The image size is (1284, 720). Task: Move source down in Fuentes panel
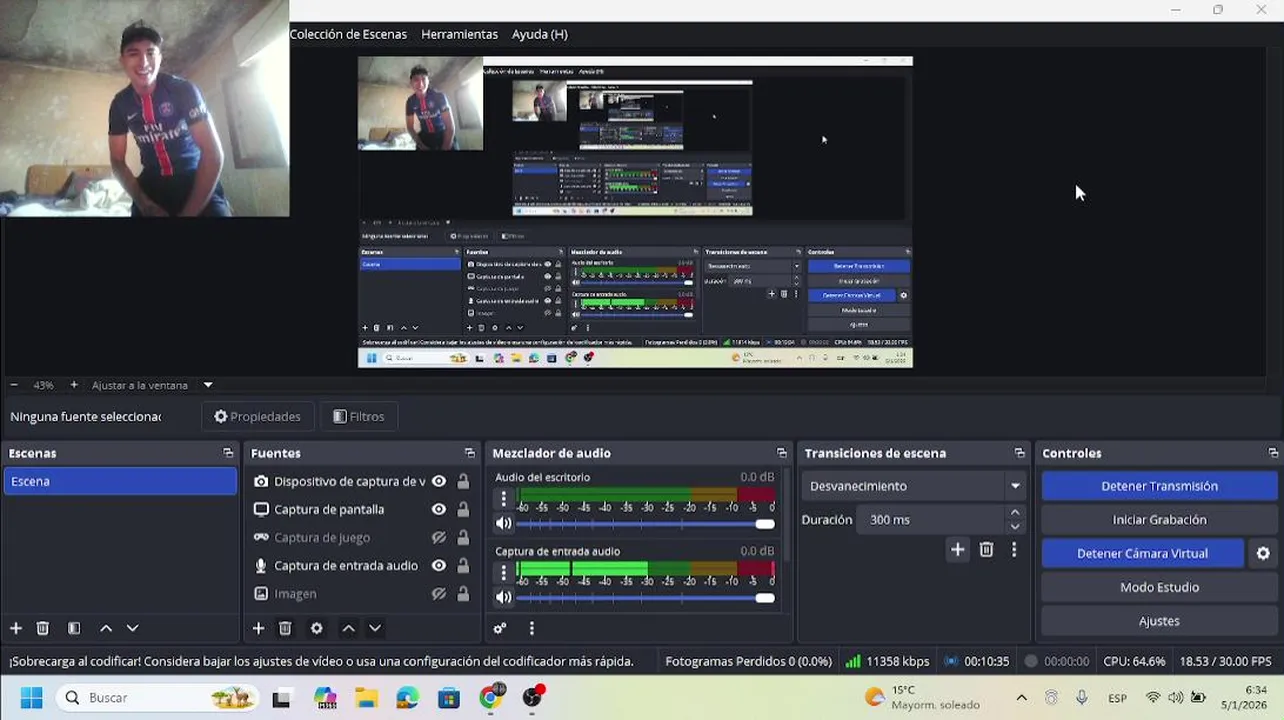[375, 628]
